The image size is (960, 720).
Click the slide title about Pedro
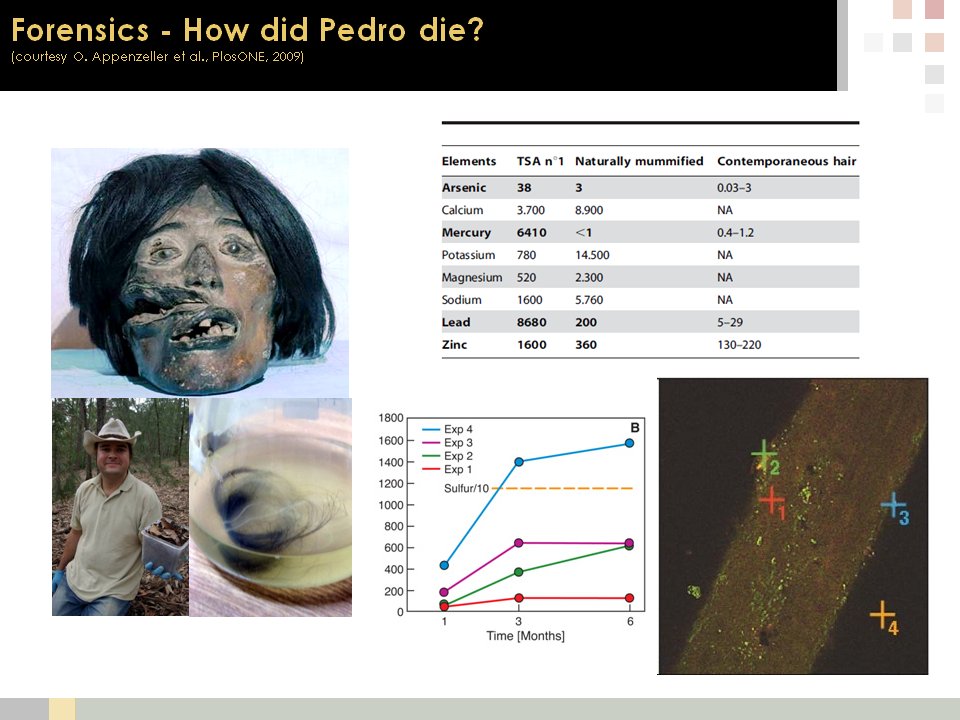(248, 29)
